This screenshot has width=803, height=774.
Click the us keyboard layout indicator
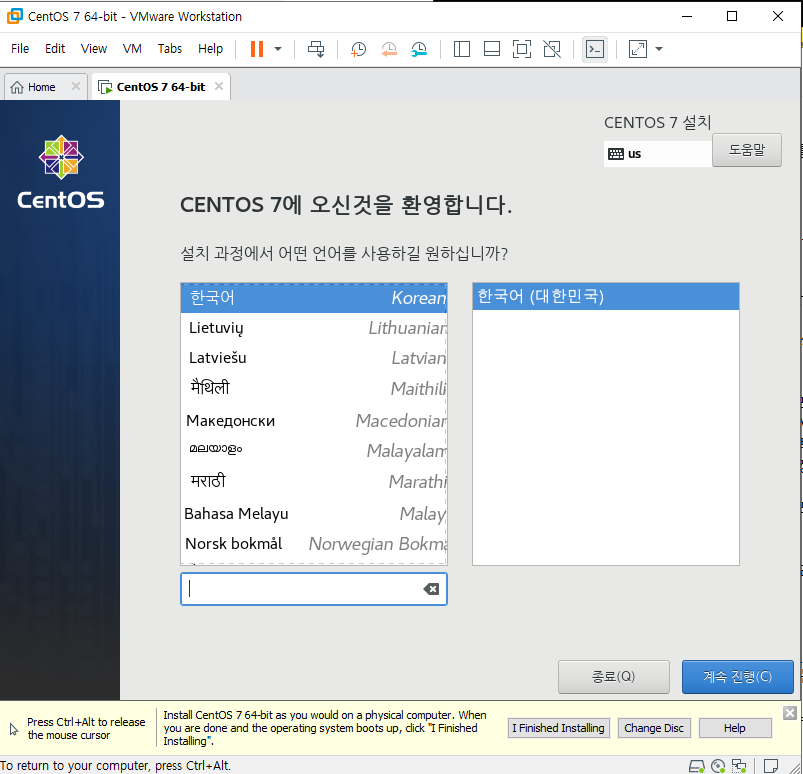click(x=658, y=154)
